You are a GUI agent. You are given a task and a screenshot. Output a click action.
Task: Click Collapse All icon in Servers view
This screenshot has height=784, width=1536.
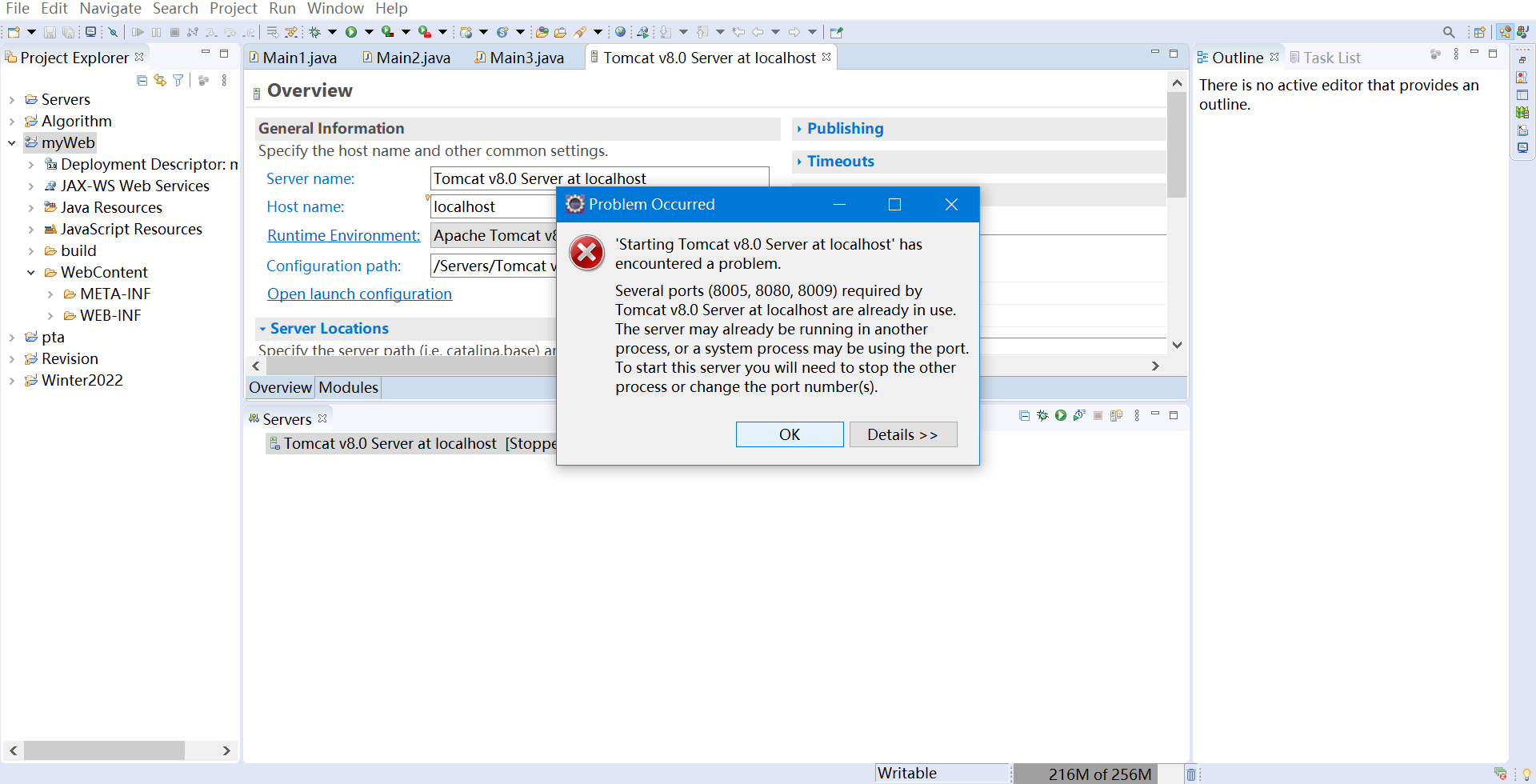click(1024, 415)
